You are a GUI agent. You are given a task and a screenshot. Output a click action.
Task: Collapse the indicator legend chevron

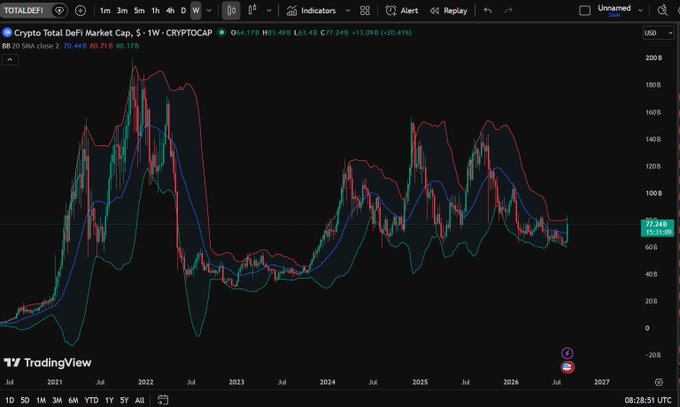click(10, 59)
